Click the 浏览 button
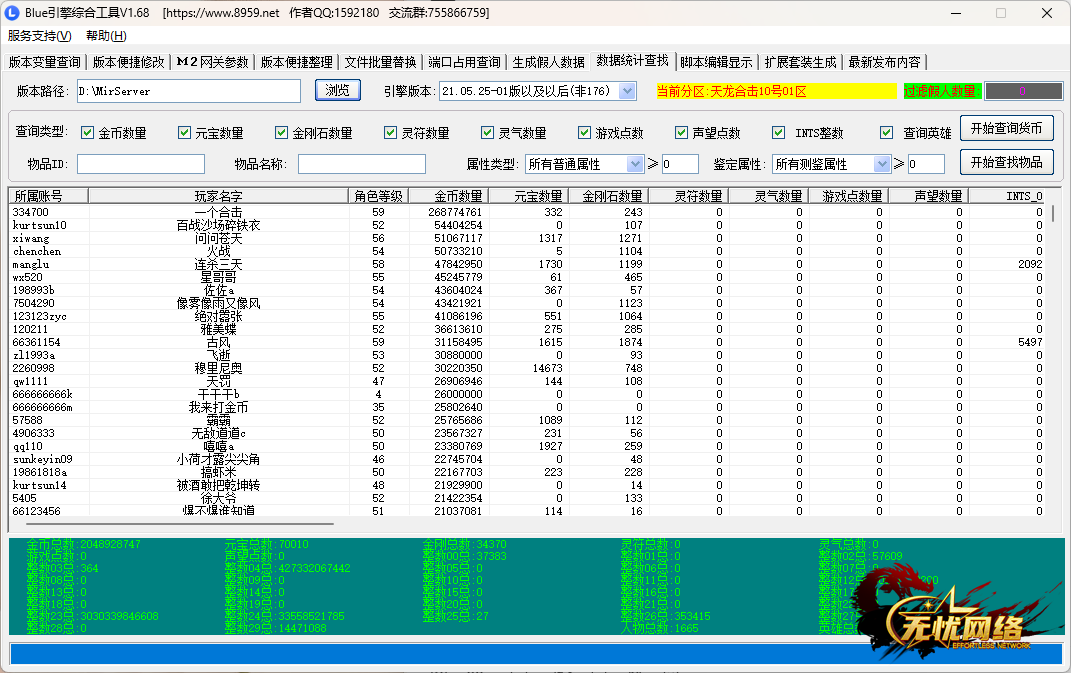Image resolution: width=1071 pixels, height=673 pixels. [x=337, y=90]
